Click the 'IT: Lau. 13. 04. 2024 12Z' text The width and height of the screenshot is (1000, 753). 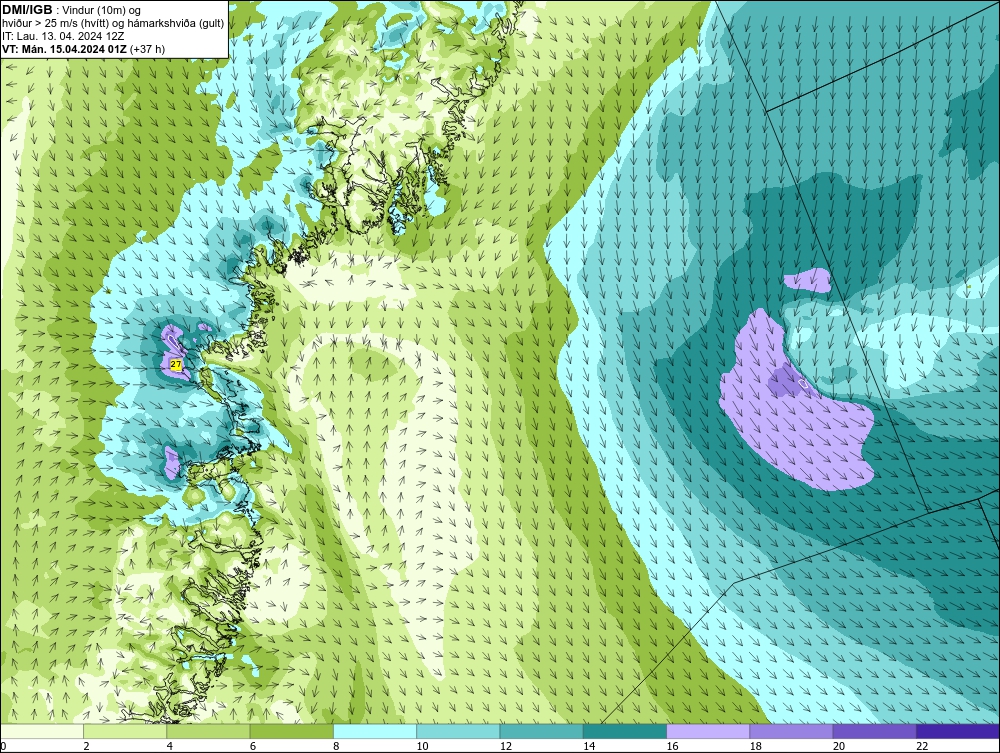coord(63,36)
